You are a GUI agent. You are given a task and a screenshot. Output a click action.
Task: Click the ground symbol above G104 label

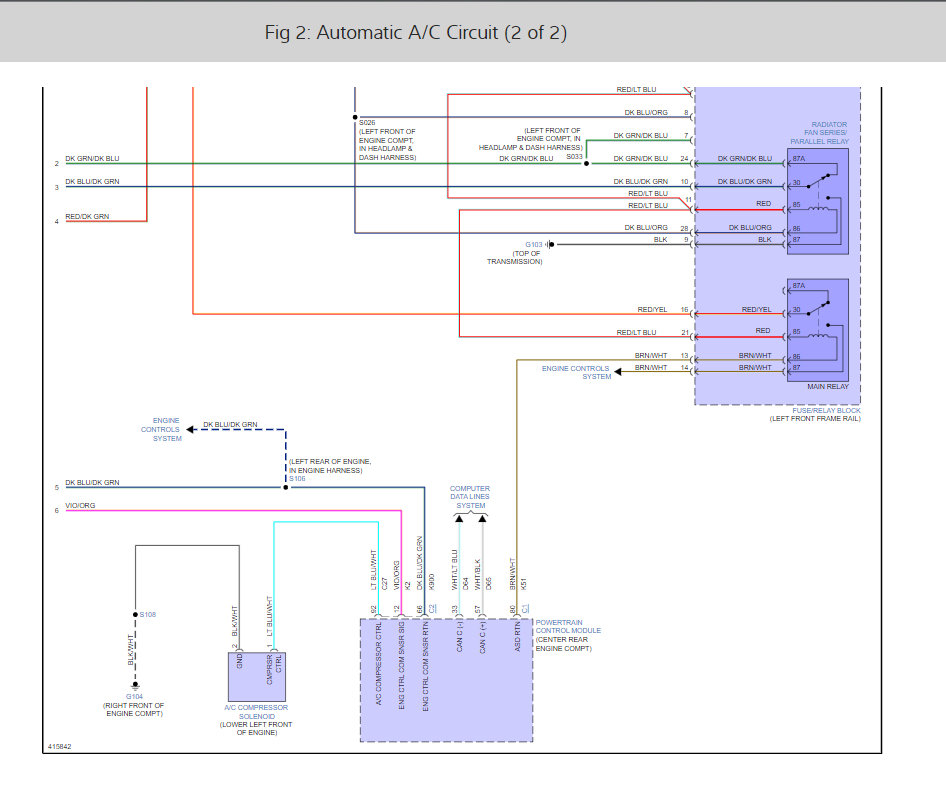135,686
